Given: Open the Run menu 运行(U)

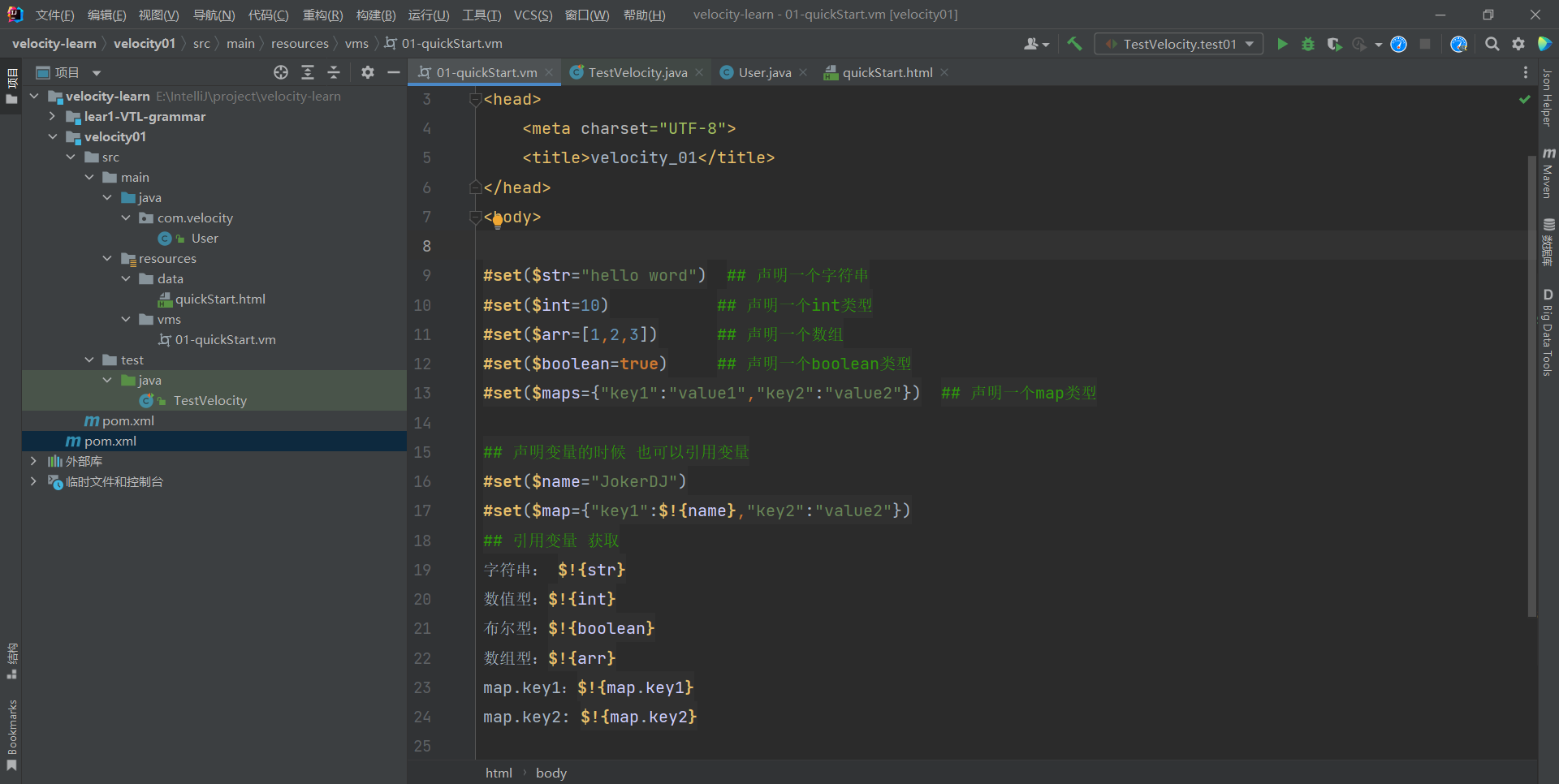Looking at the screenshot, I should point(429,15).
